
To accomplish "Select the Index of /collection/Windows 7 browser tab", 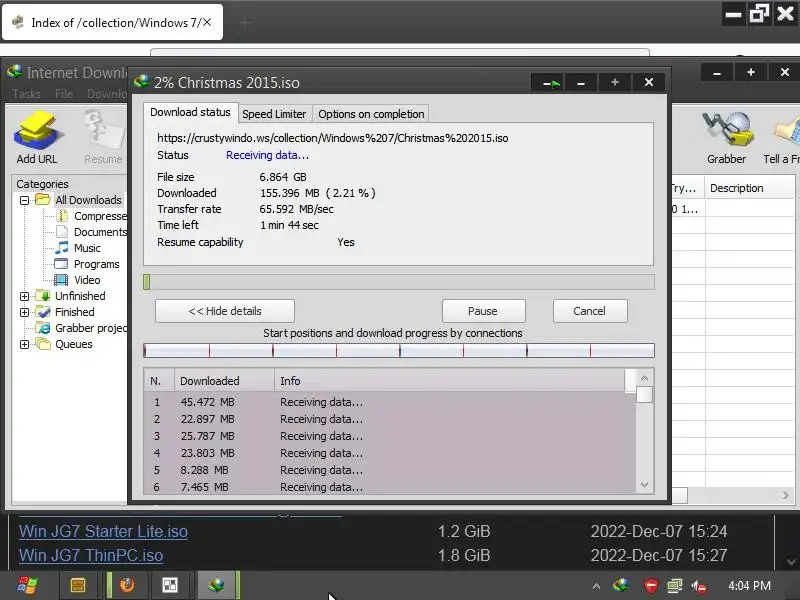I will coord(112,22).
